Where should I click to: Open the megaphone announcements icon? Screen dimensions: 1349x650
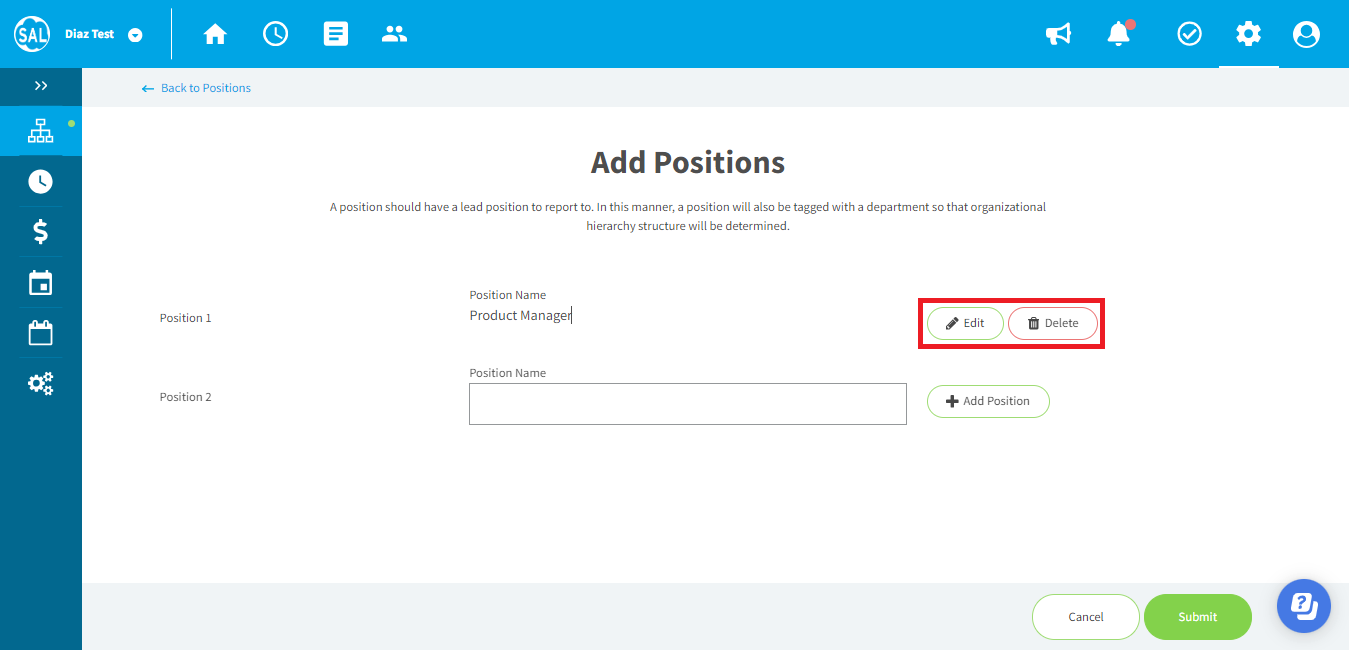point(1058,34)
